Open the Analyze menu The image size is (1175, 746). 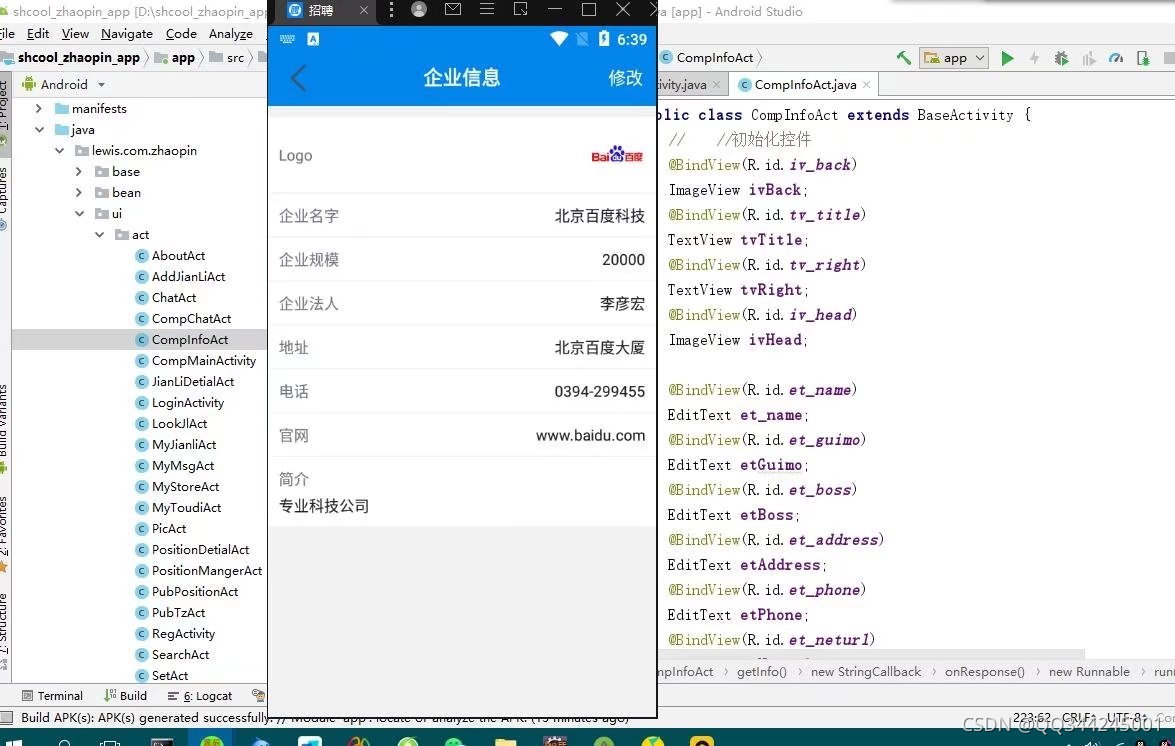231,34
